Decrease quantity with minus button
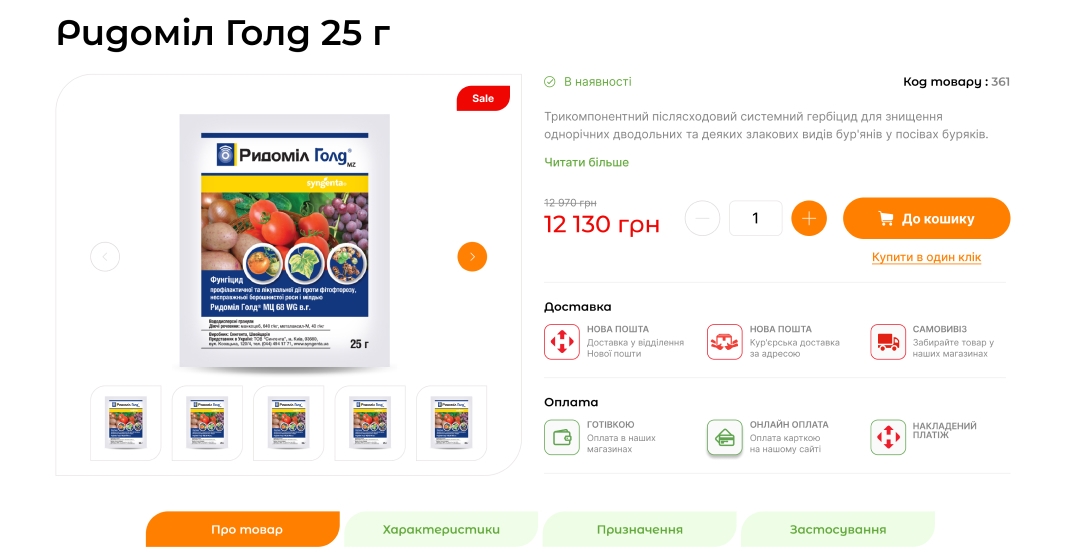Viewport: 1066px width, 552px height. [702, 218]
